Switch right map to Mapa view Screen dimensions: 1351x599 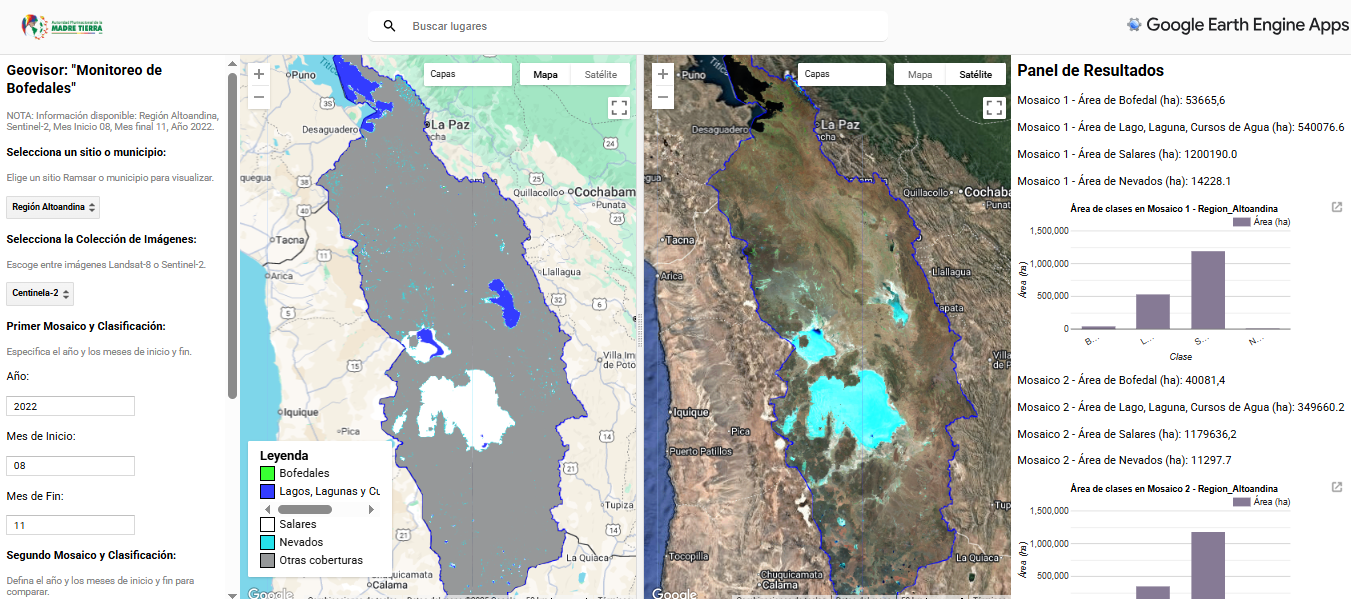tap(920, 74)
